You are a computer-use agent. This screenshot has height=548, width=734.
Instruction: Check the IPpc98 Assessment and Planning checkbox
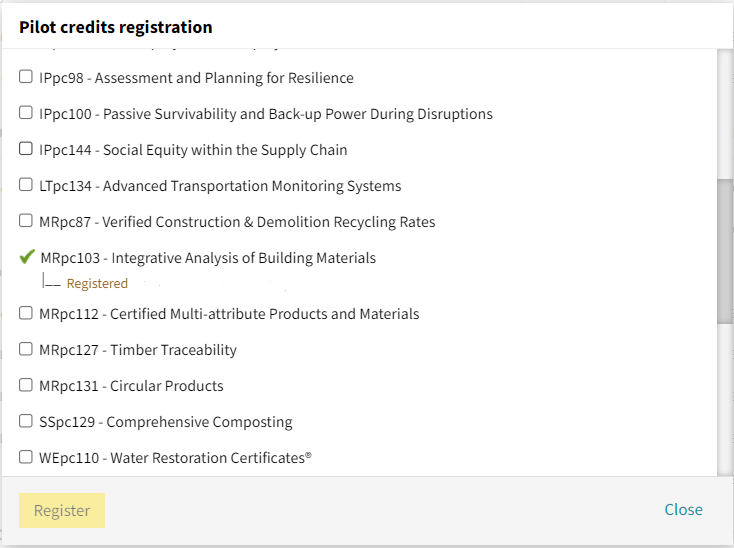pyautogui.click(x=26, y=76)
